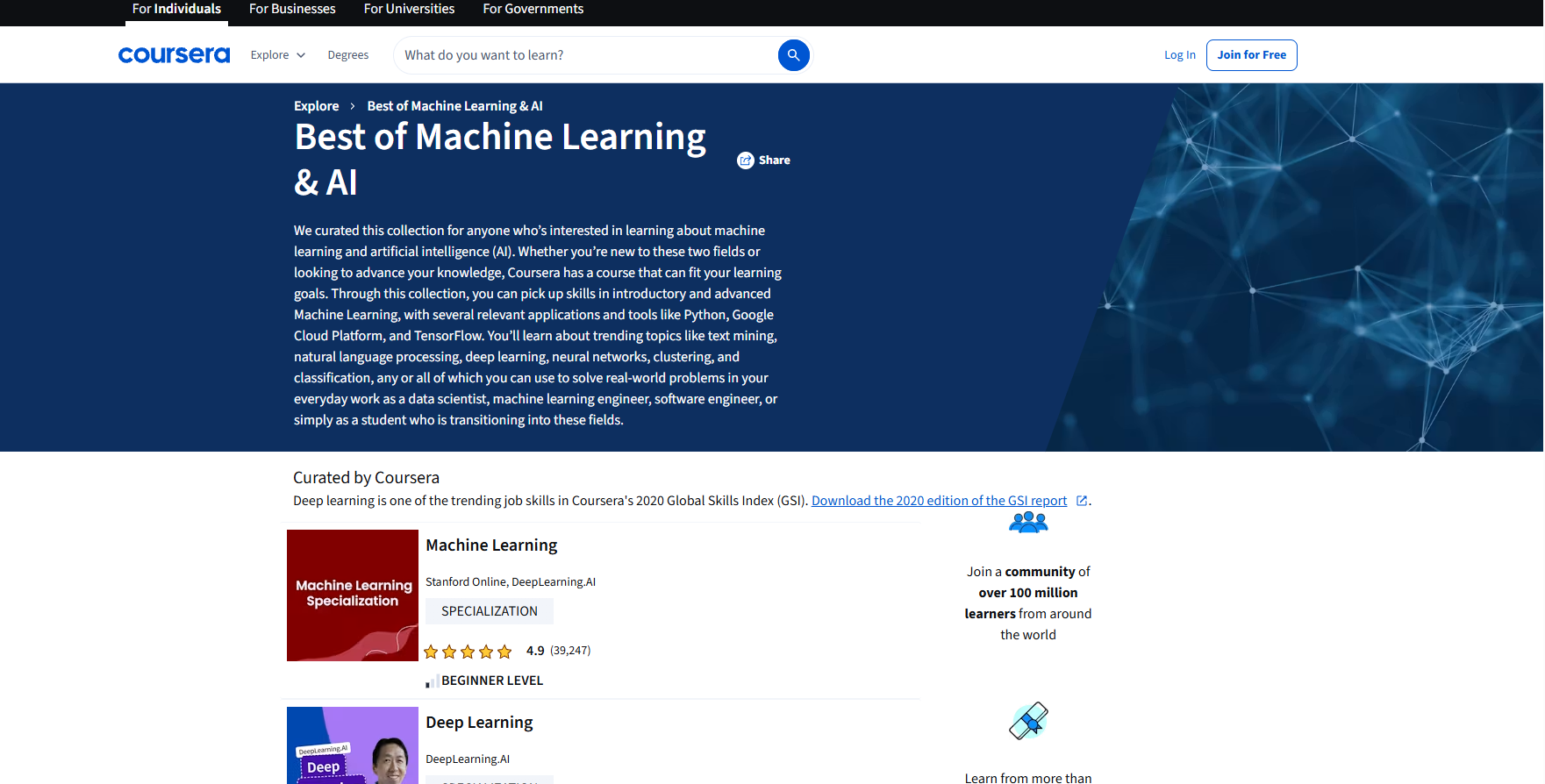
Task: Open the Degrees menu link
Action: [x=348, y=55]
